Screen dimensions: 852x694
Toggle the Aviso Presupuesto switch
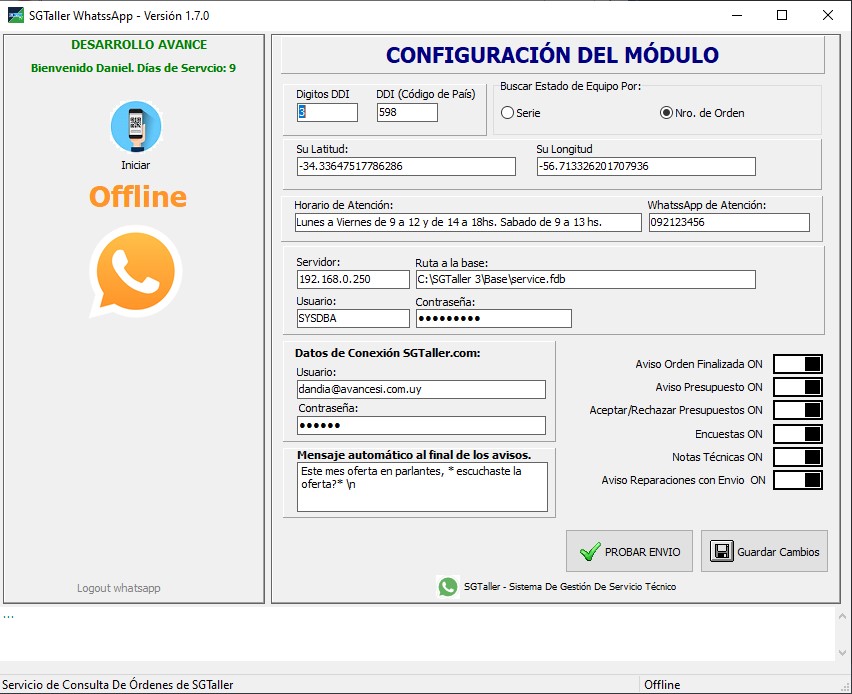click(x=798, y=387)
